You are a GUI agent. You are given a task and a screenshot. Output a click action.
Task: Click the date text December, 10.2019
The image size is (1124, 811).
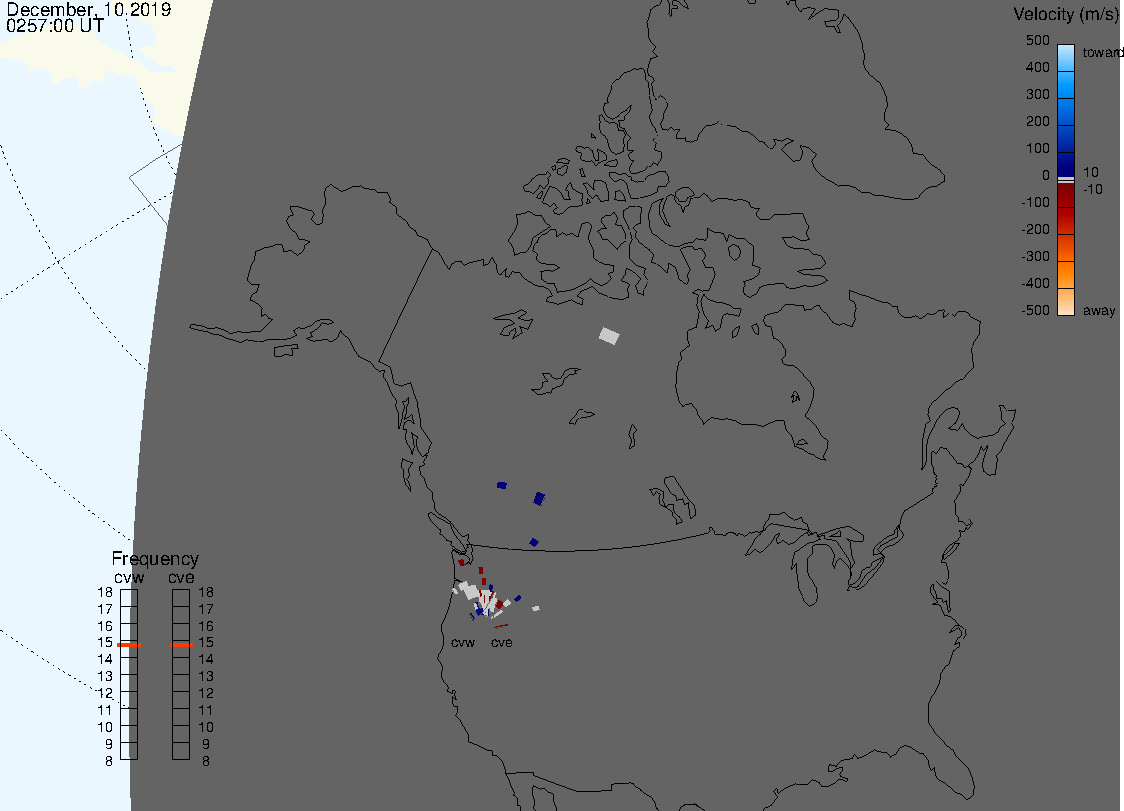coord(88,9)
